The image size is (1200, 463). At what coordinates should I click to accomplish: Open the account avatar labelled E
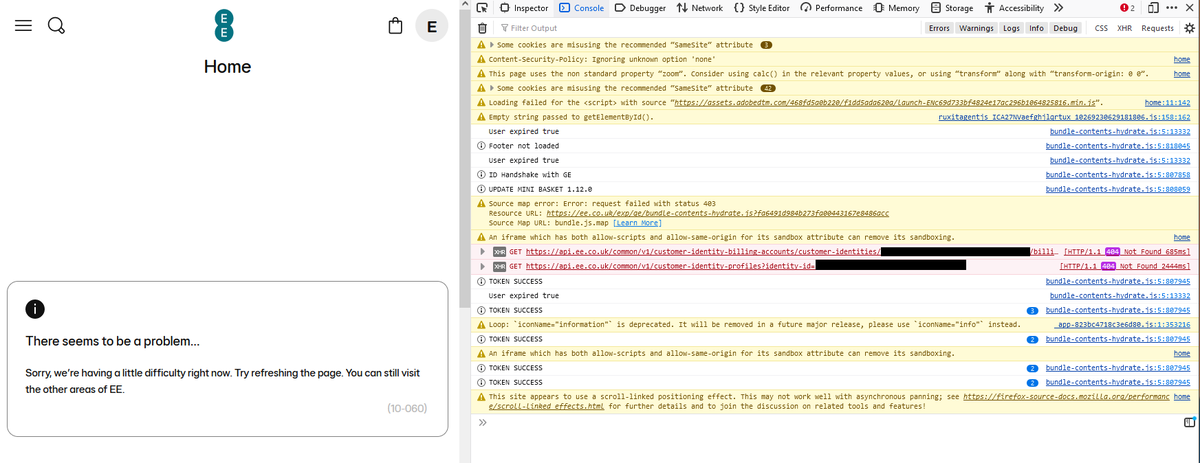pyautogui.click(x=431, y=26)
